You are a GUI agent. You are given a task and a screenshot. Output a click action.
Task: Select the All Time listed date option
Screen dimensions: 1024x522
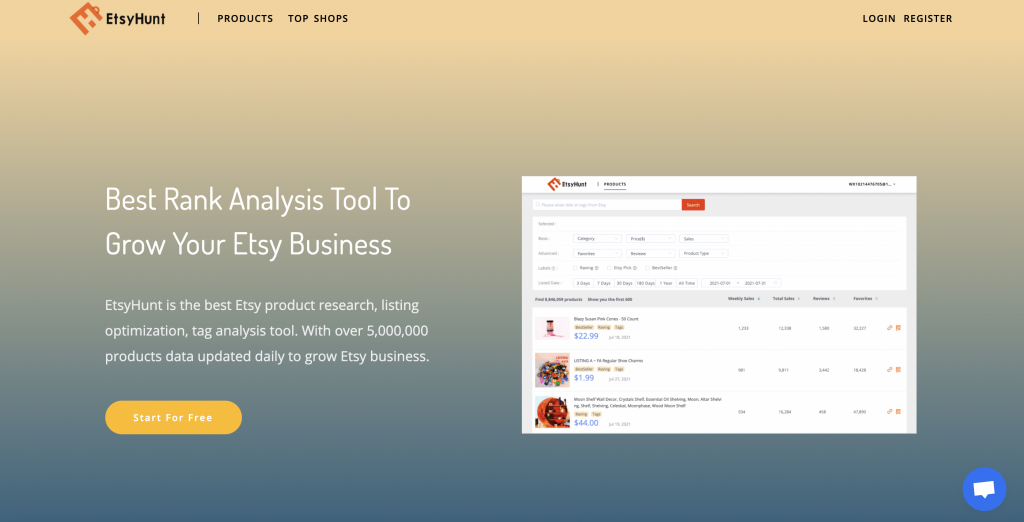(687, 283)
